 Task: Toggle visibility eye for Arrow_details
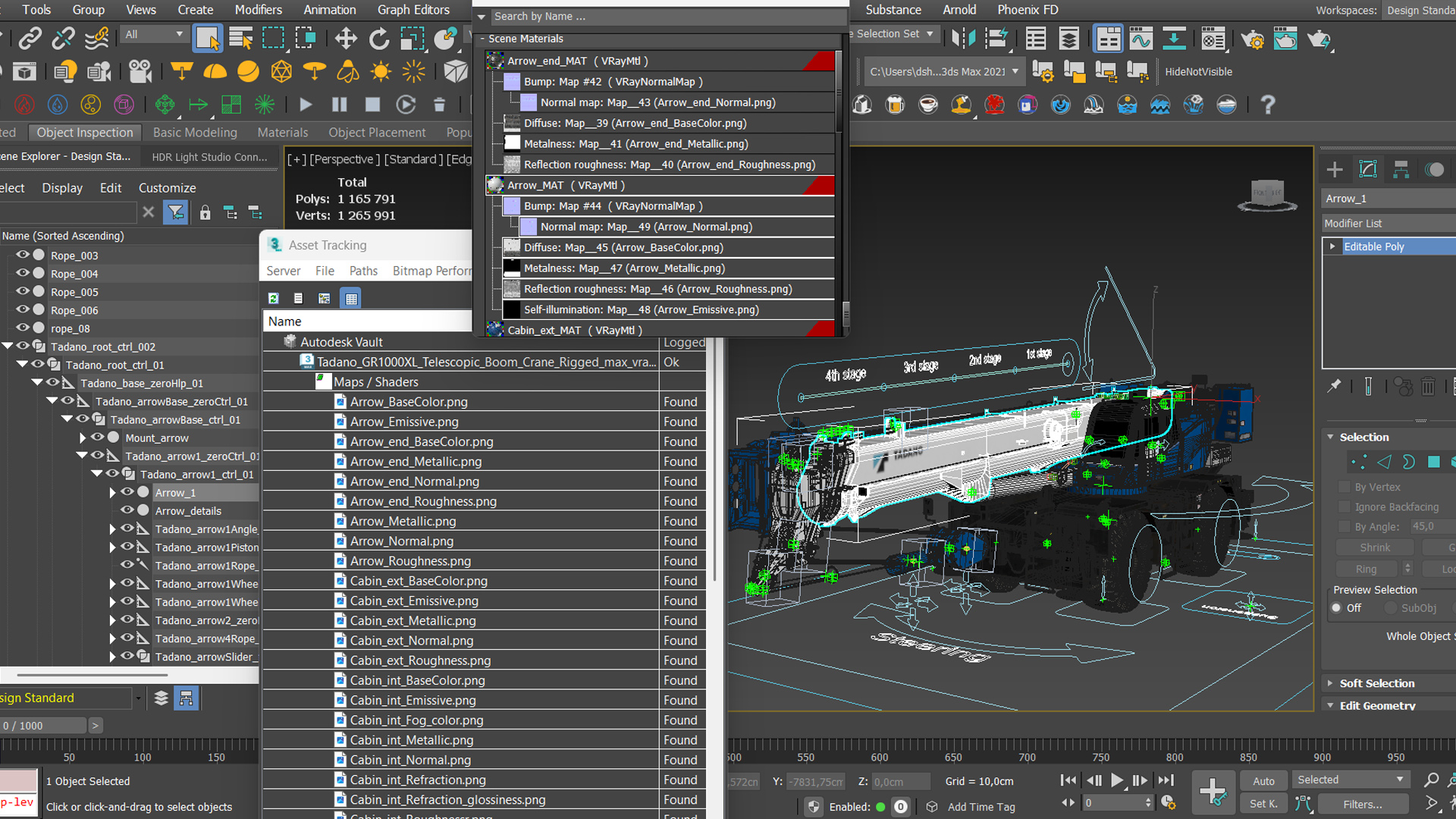pyautogui.click(x=127, y=510)
